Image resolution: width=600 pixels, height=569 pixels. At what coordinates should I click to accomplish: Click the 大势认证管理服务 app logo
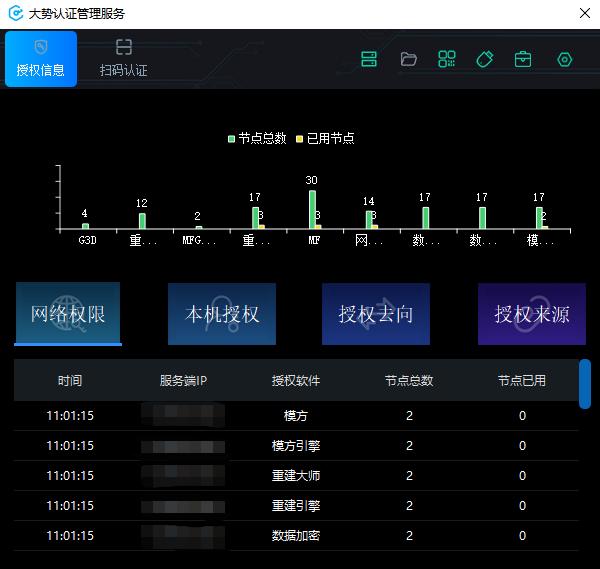tap(16, 13)
